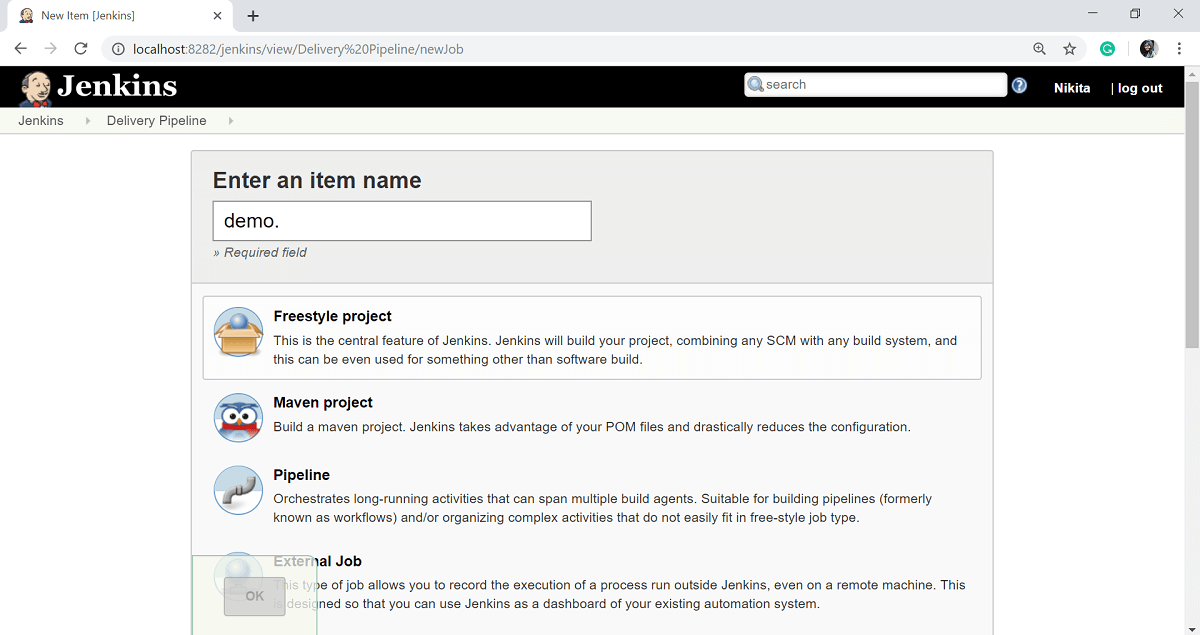1200x635 pixels.
Task: Click the browser address bar URL
Action: [298, 49]
